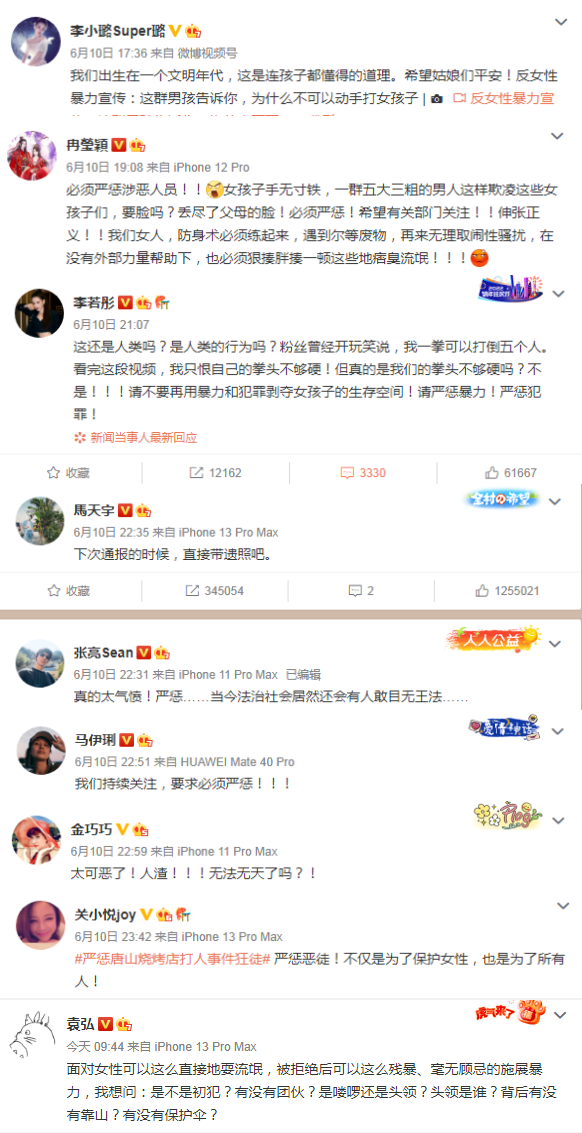Click the comment icon showing 3330
The image size is (582, 1133).
tap(347, 473)
